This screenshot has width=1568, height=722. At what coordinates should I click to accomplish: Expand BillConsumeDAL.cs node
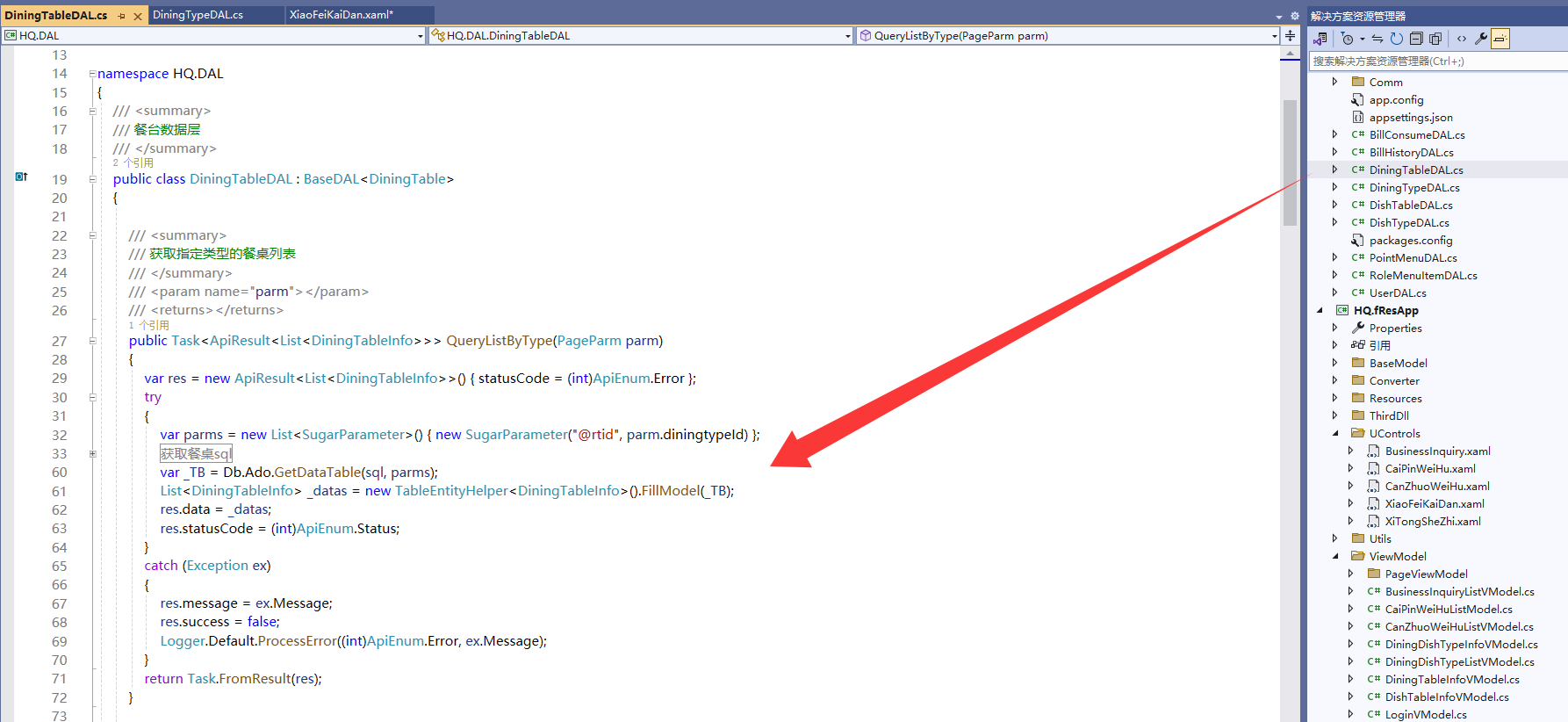point(1335,134)
